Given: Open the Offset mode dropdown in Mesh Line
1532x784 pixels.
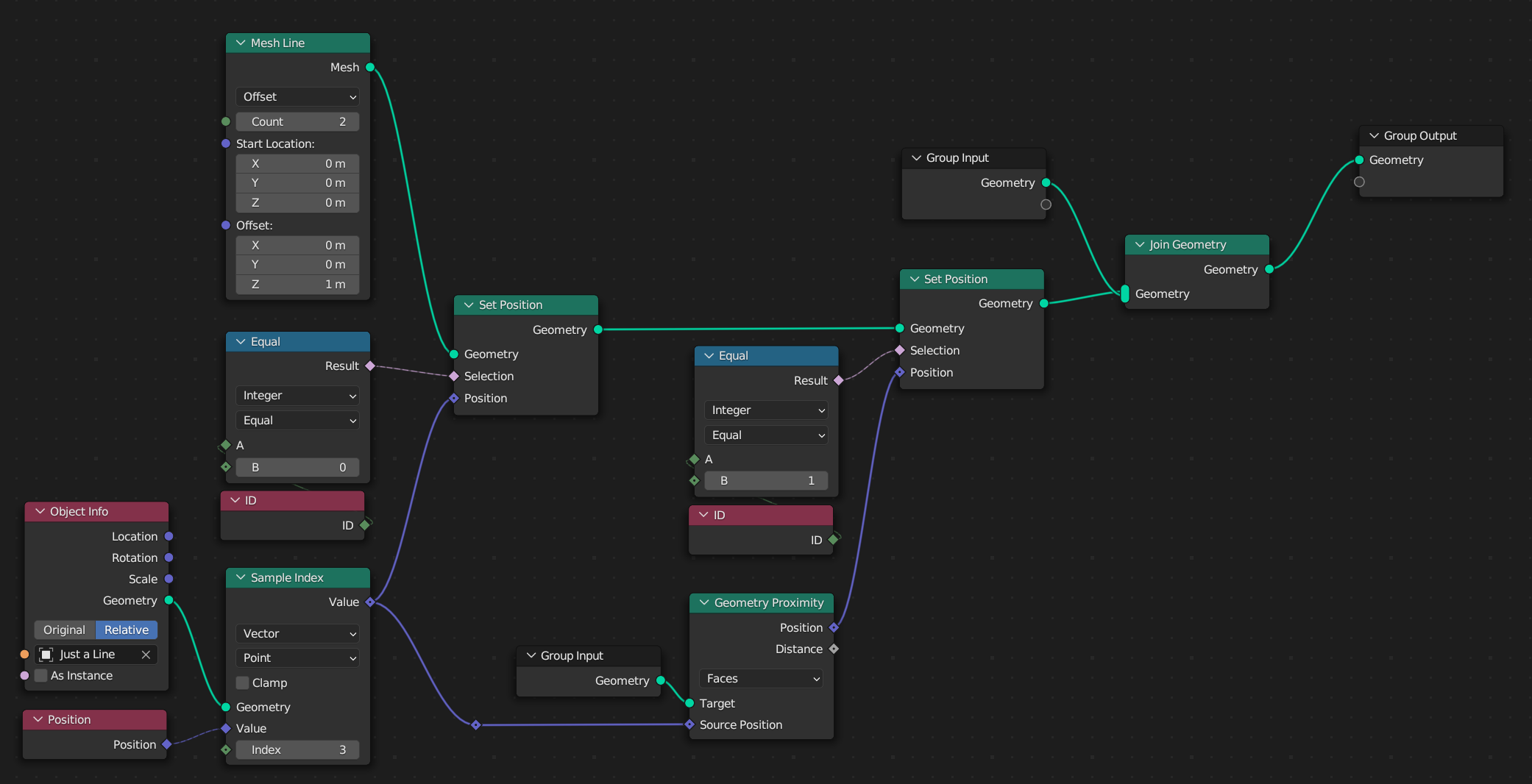Looking at the screenshot, I should [297, 97].
